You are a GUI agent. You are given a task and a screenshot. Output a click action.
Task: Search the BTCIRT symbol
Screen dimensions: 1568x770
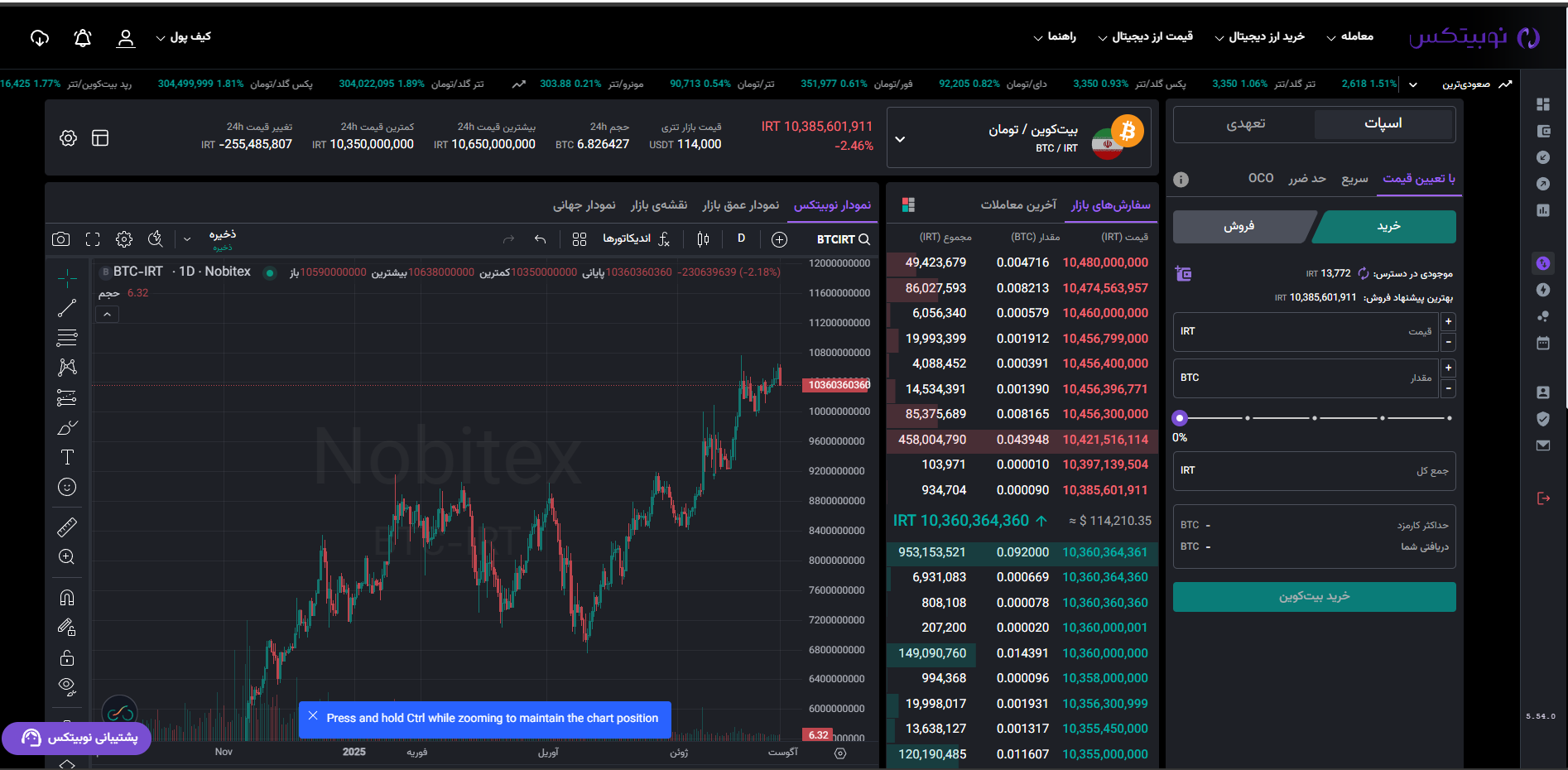pos(843,239)
